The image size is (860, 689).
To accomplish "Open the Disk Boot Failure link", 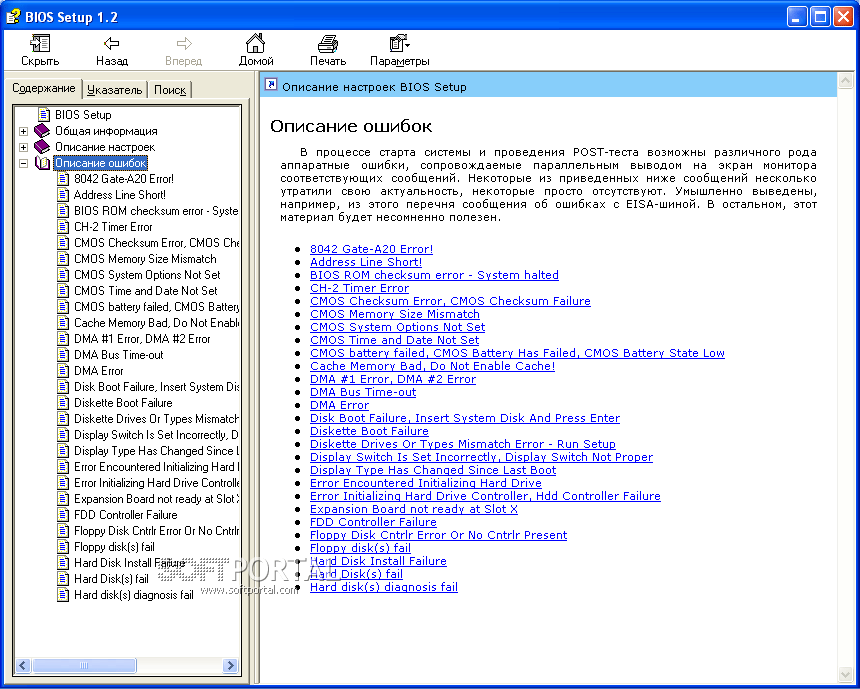I will pos(465,418).
